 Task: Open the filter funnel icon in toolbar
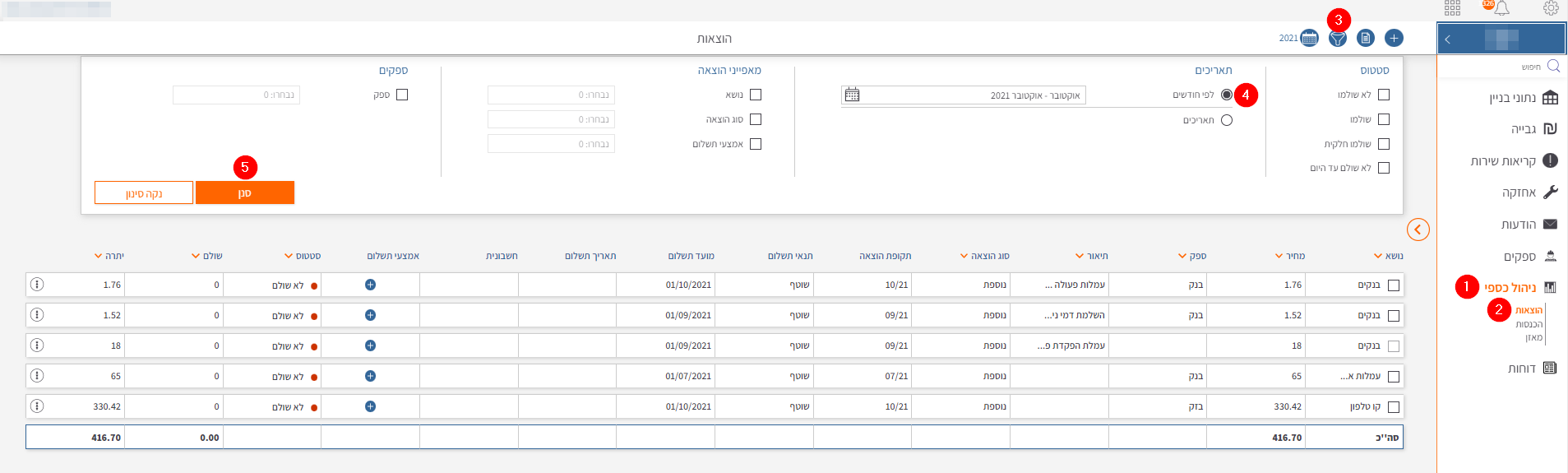pyautogui.click(x=1338, y=39)
